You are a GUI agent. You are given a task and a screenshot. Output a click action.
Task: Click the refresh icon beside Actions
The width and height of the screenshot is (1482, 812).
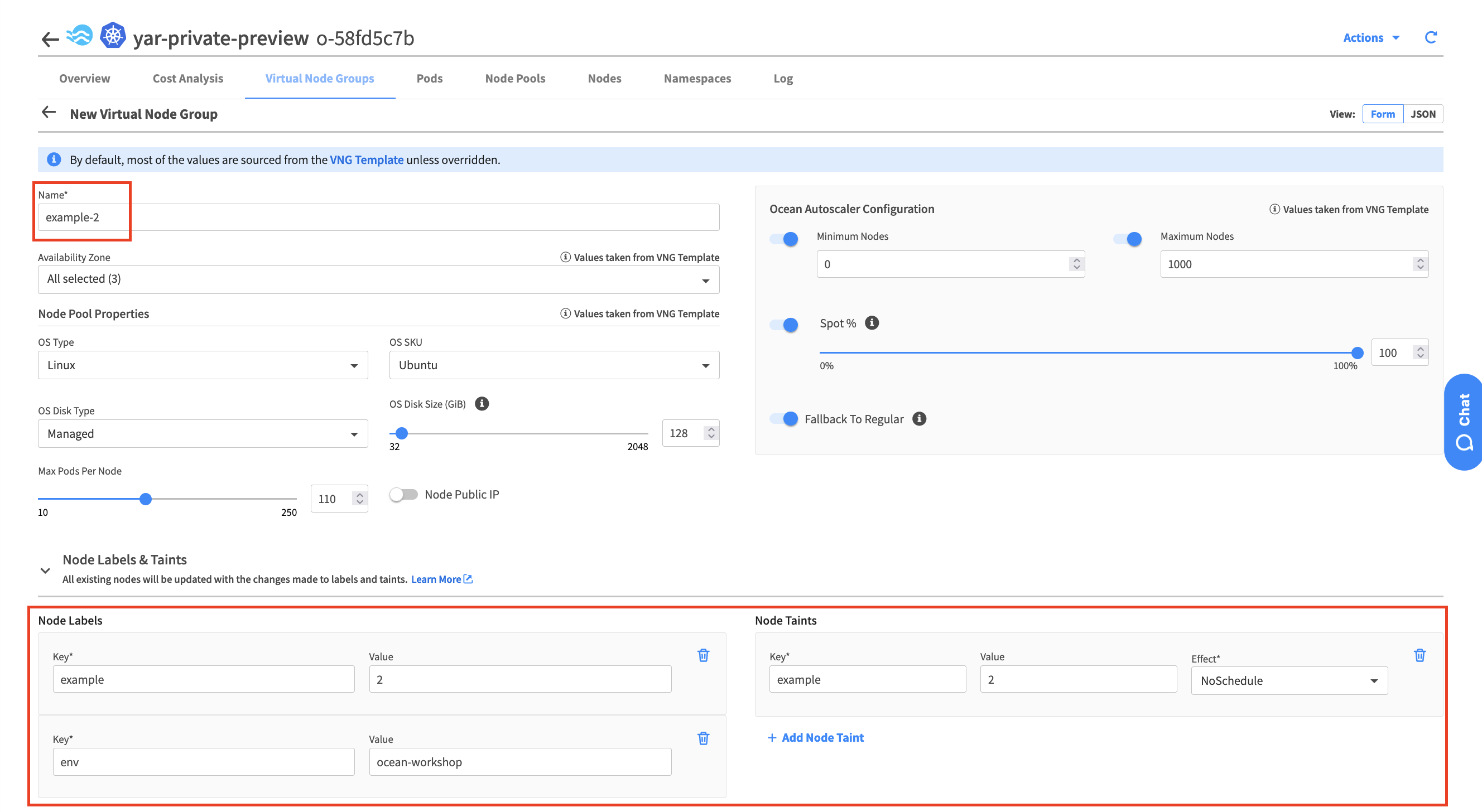click(x=1431, y=37)
